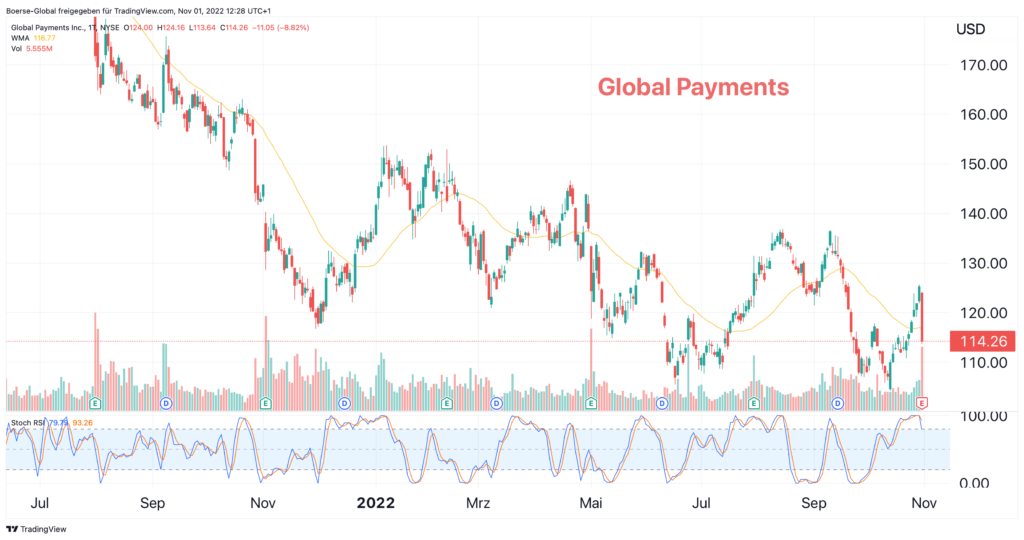Click the open value O124.00
The image size is (1024, 540).
138,28
